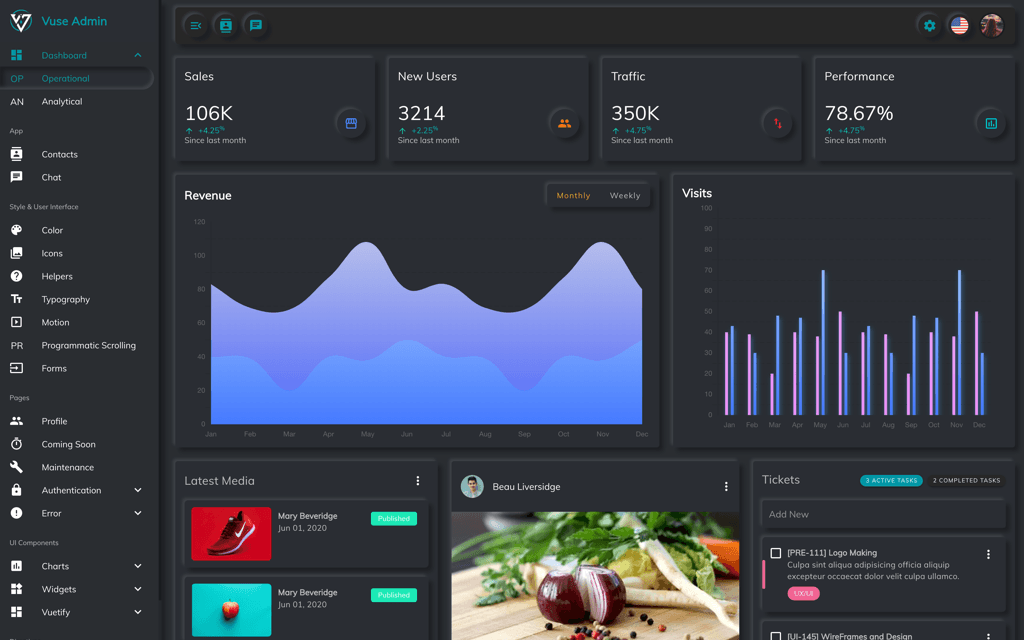Select Monthly revenue view
This screenshot has width=1024, height=640.
[x=573, y=195]
